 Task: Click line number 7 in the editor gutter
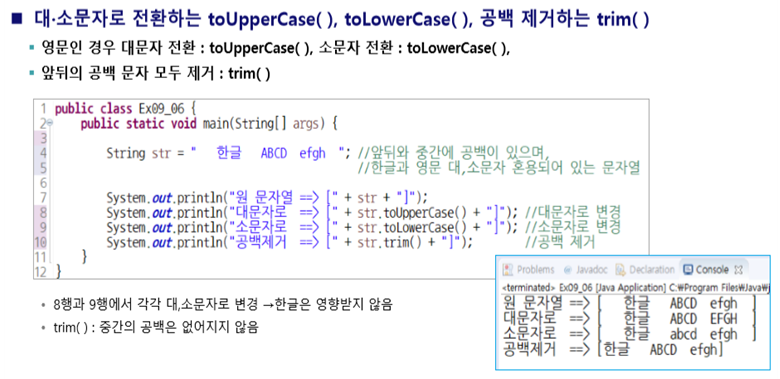point(43,197)
